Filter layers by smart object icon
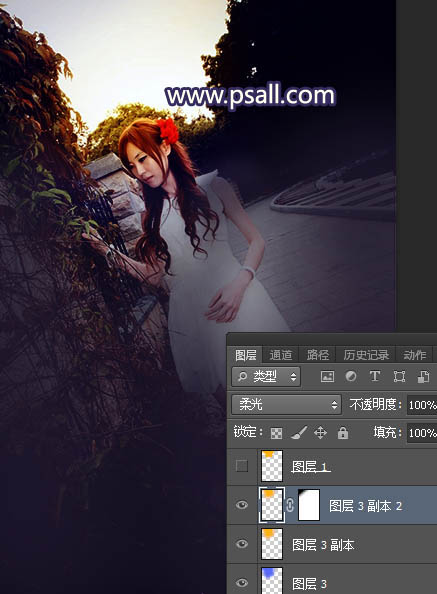This screenshot has height=594, width=437. tap(423, 376)
